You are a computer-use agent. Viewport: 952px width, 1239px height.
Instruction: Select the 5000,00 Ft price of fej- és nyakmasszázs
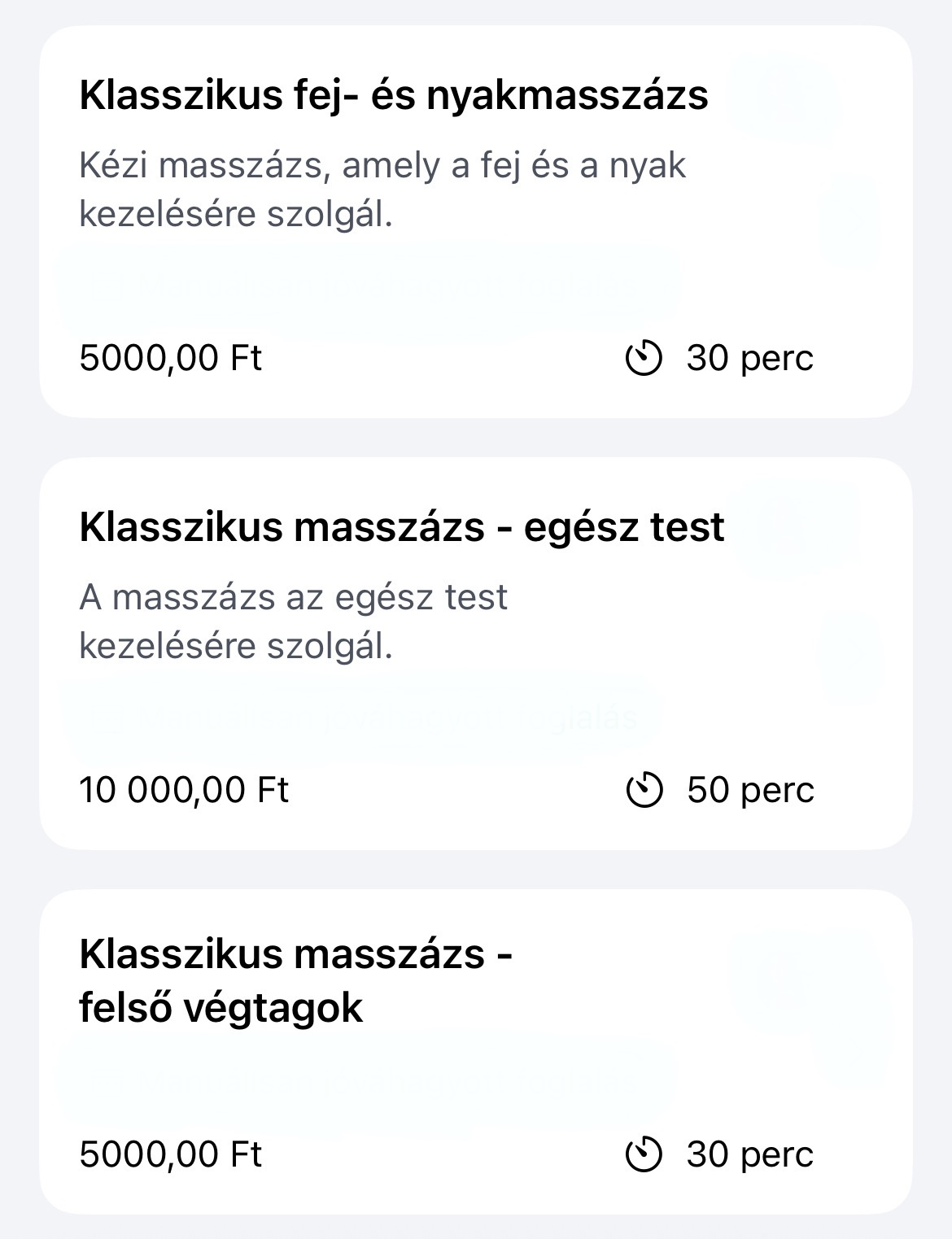pyautogui.click(x=171, y=358)
